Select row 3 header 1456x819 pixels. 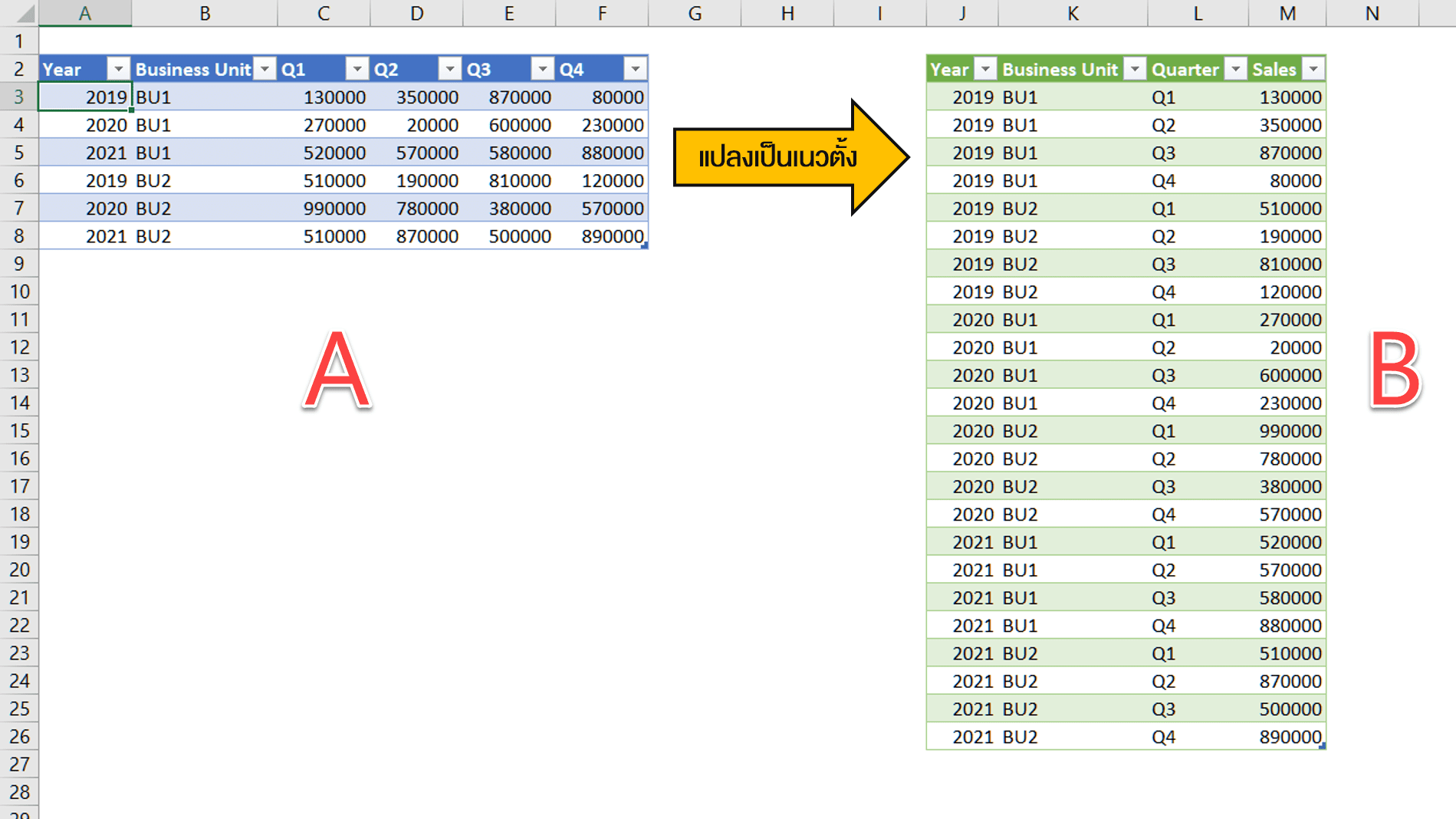[x=18, y=97]
